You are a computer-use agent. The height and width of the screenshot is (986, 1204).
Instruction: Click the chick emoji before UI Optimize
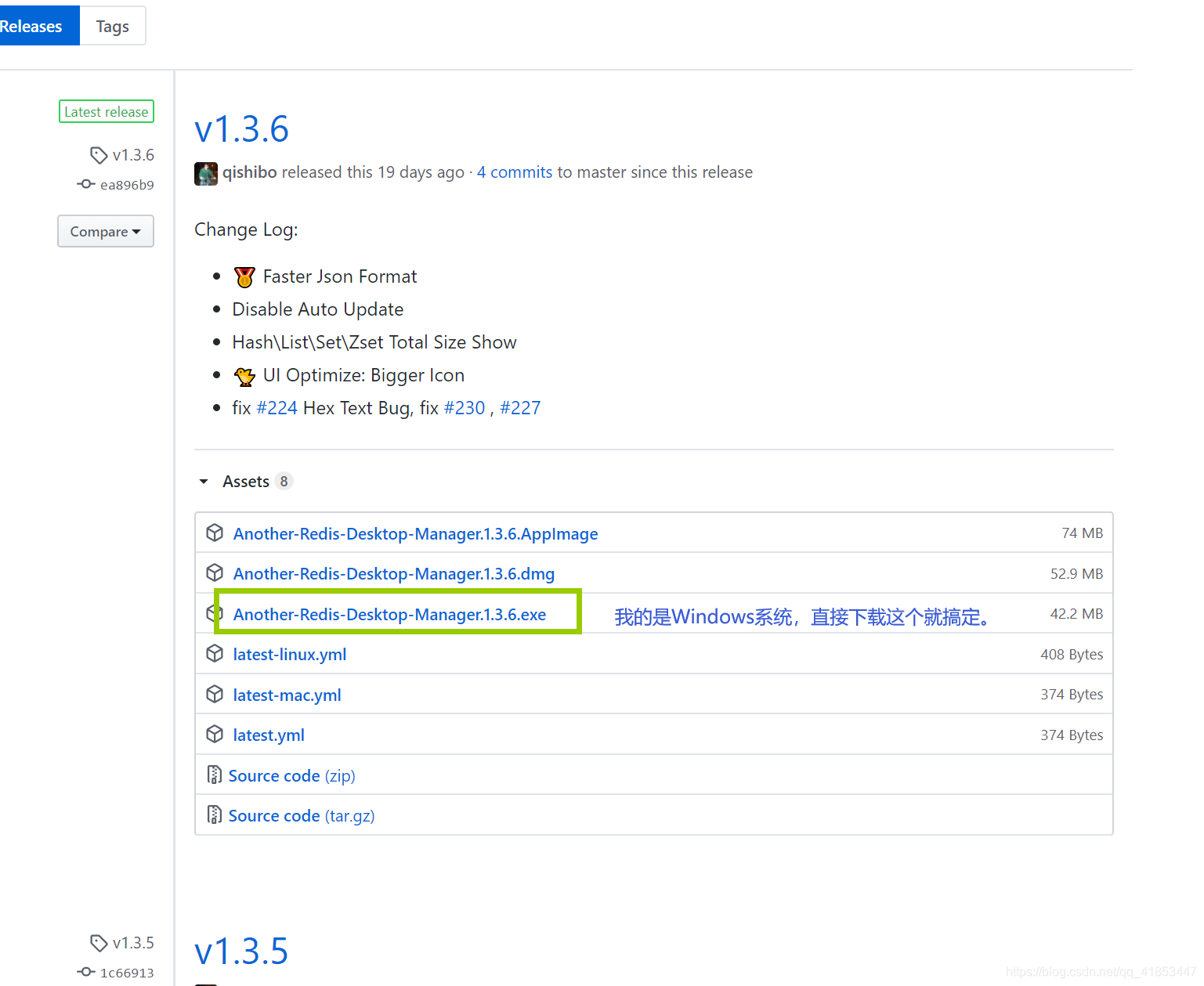(x=244, y=376)
